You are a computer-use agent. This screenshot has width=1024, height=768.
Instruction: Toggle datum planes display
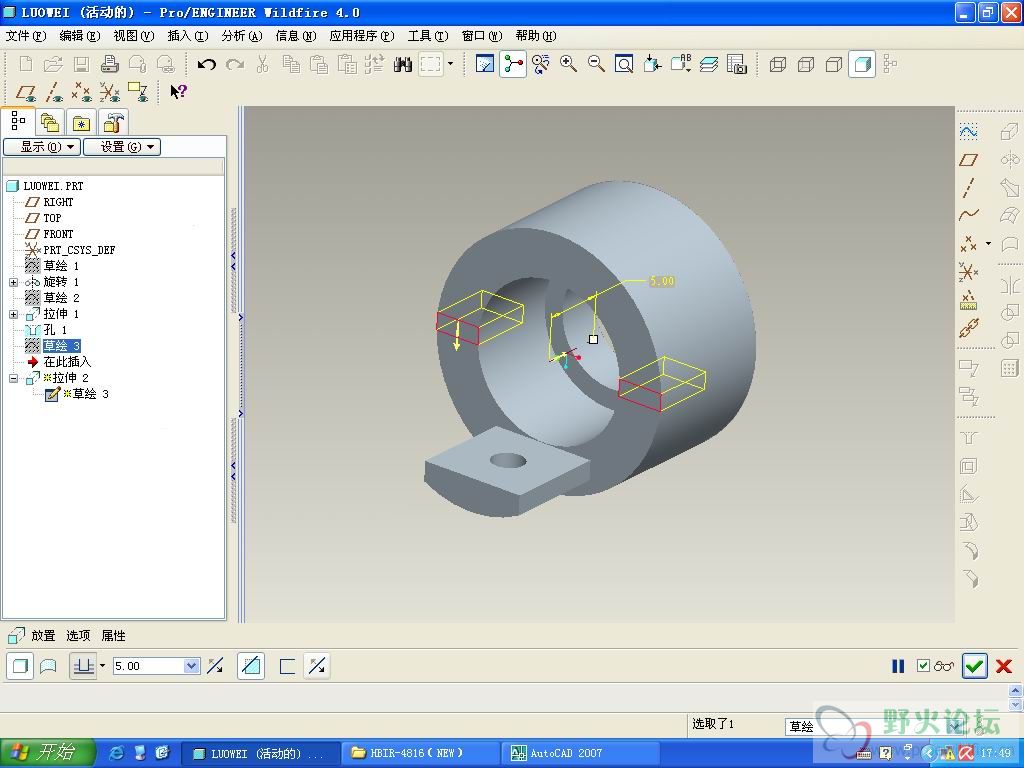point(25,92)
